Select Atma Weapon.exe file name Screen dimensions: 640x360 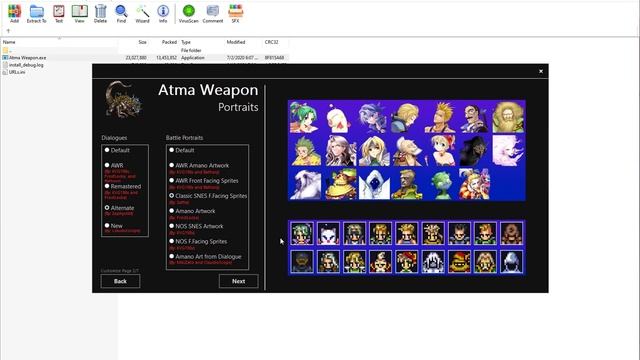28,58
